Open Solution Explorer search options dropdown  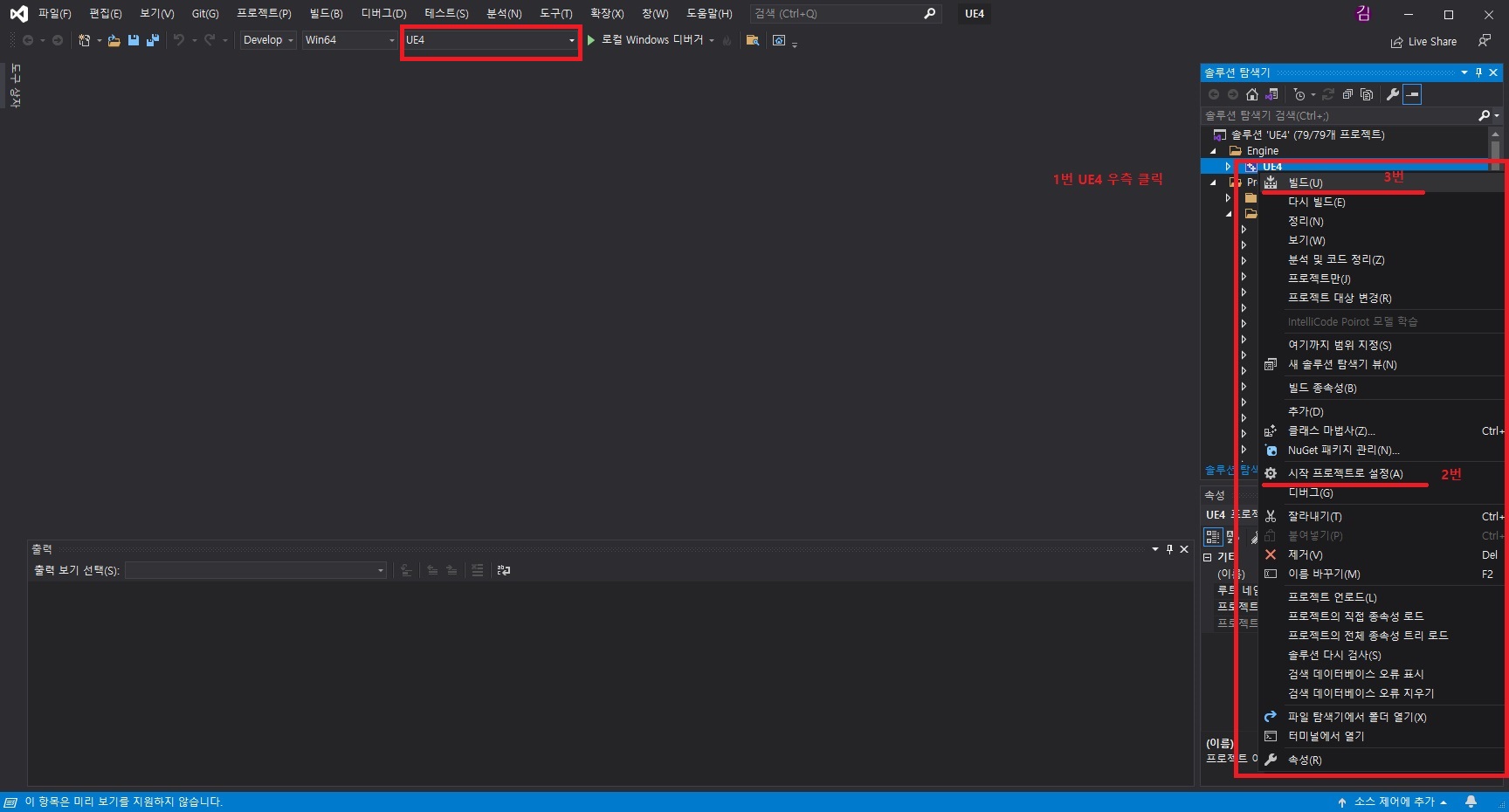coord(1497,115)
